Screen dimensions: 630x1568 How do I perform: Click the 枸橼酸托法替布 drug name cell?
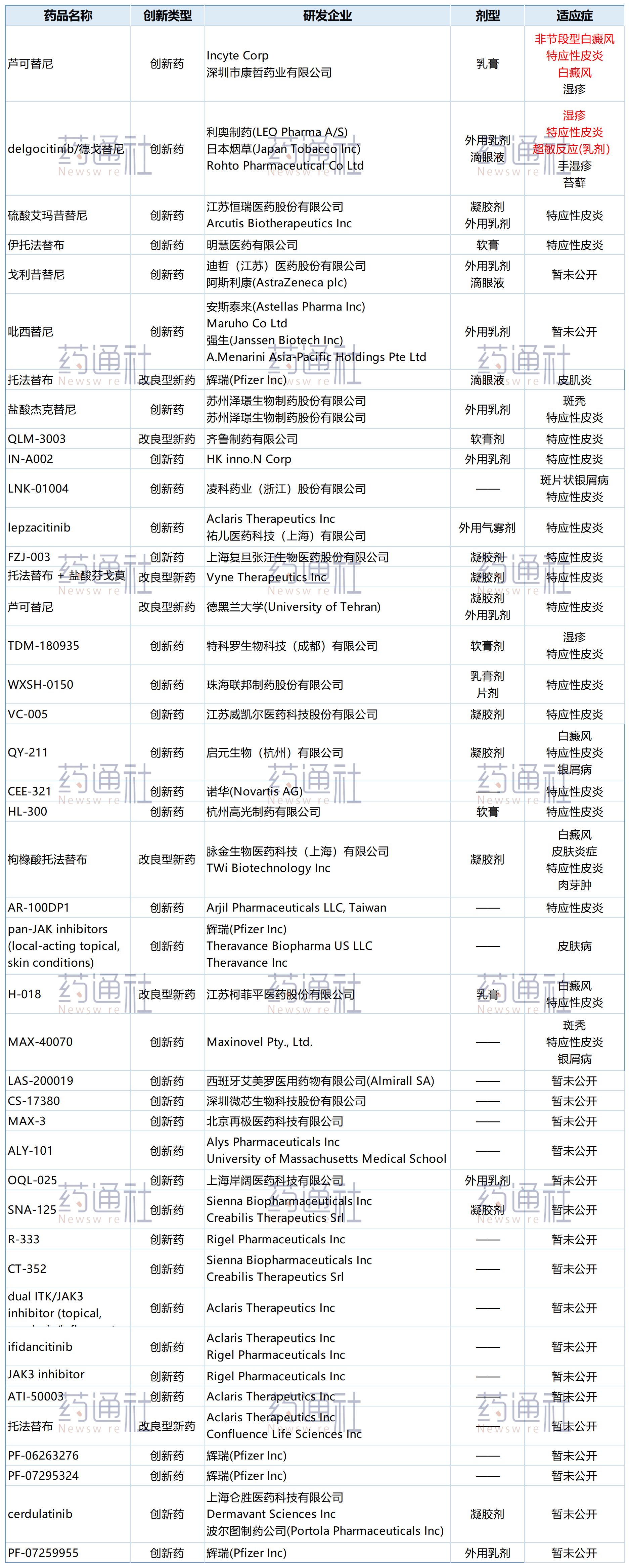pos(47,860)
